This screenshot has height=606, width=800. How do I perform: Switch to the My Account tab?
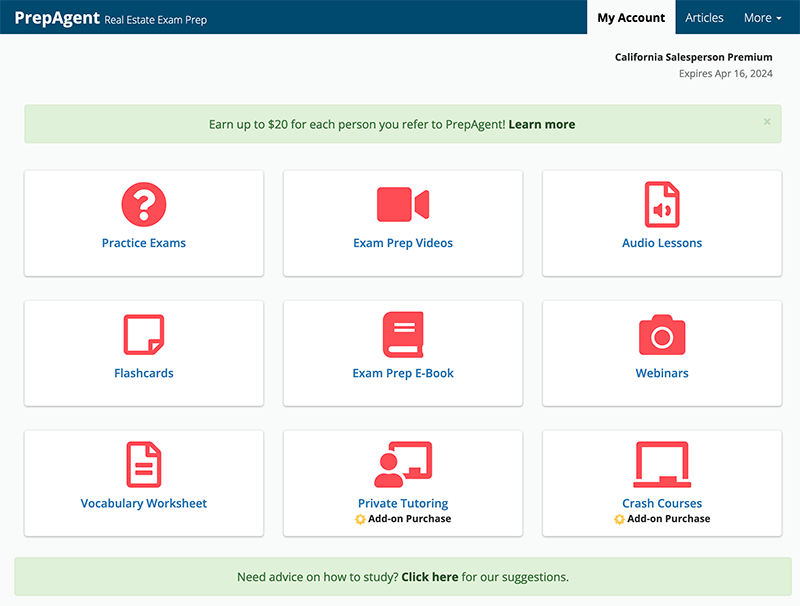pos(631,18)
